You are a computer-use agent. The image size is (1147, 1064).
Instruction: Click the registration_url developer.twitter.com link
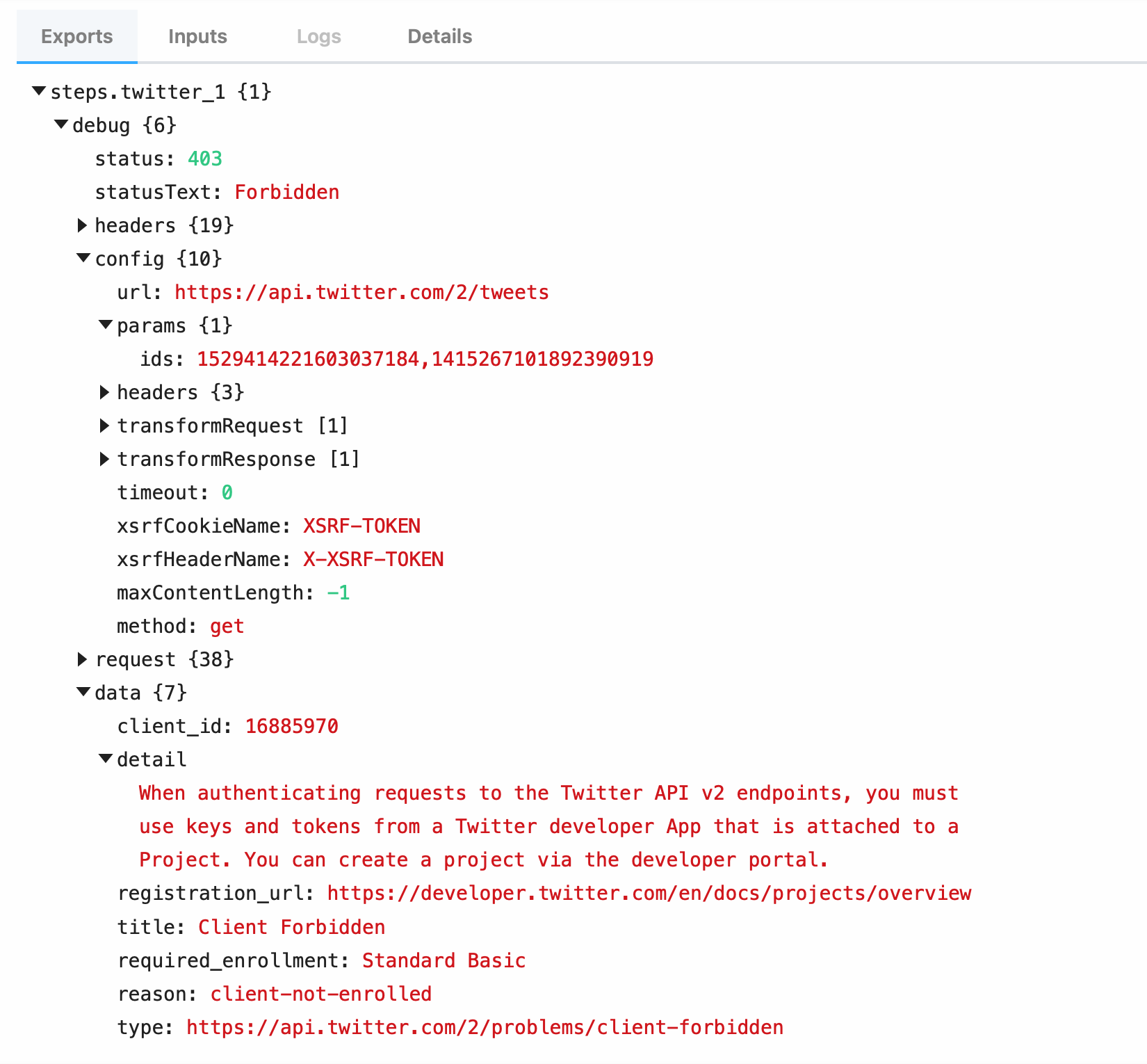coord(649,893)
